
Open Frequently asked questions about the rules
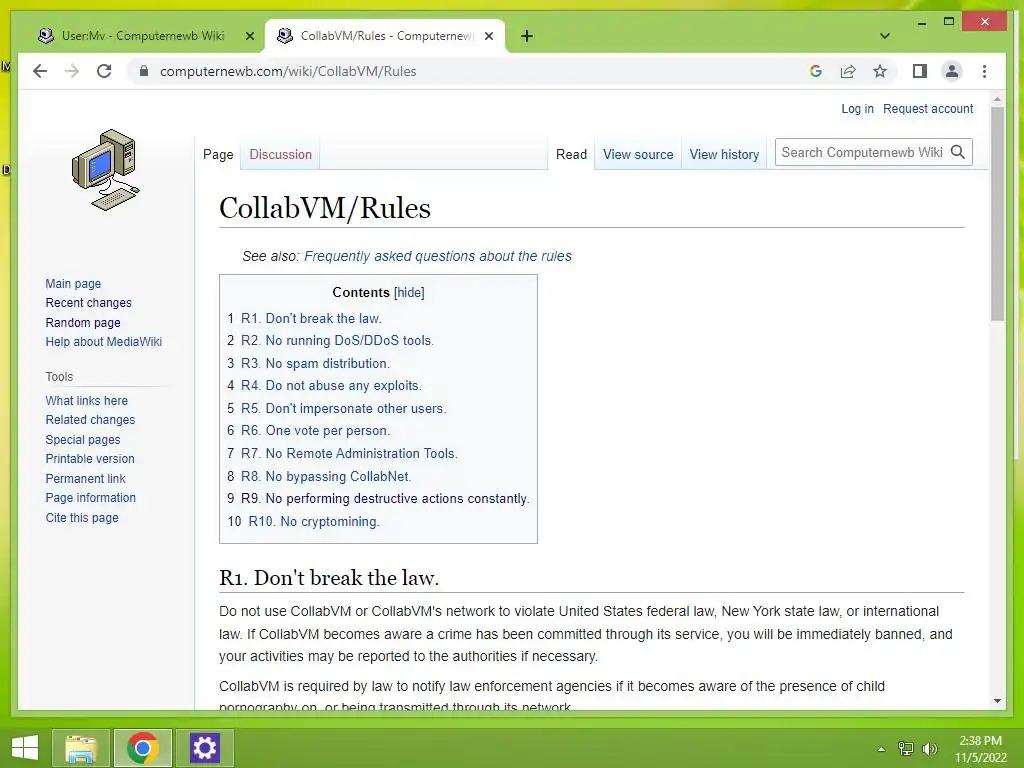coord(438,256)
